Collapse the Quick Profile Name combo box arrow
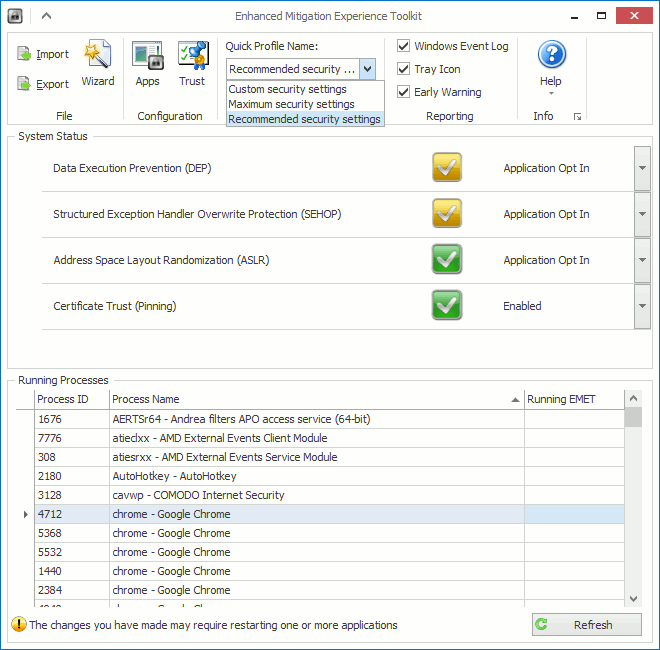This screenshot has width=660, height=650. tap(367, 69)
